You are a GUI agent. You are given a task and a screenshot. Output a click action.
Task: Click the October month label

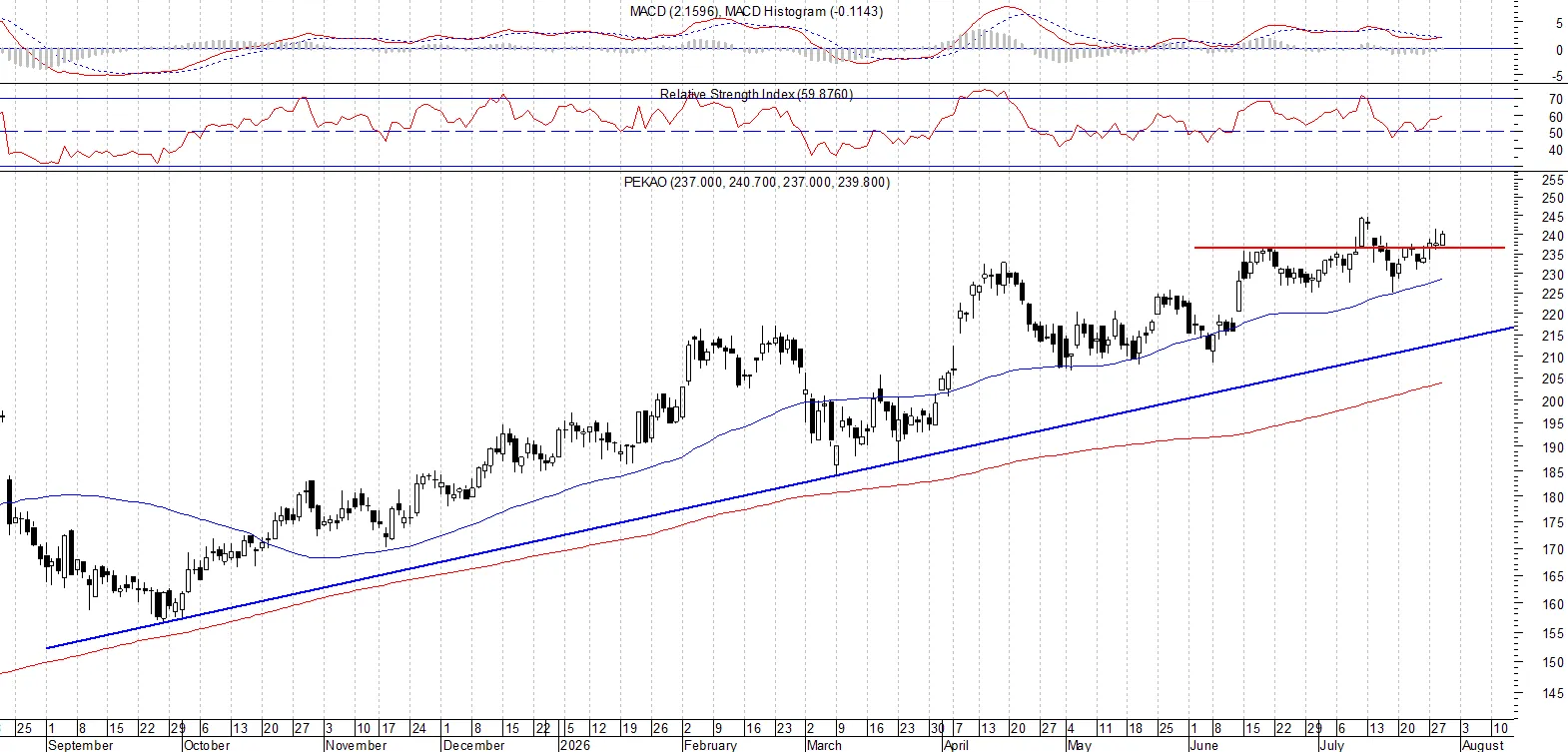(207, 745)
